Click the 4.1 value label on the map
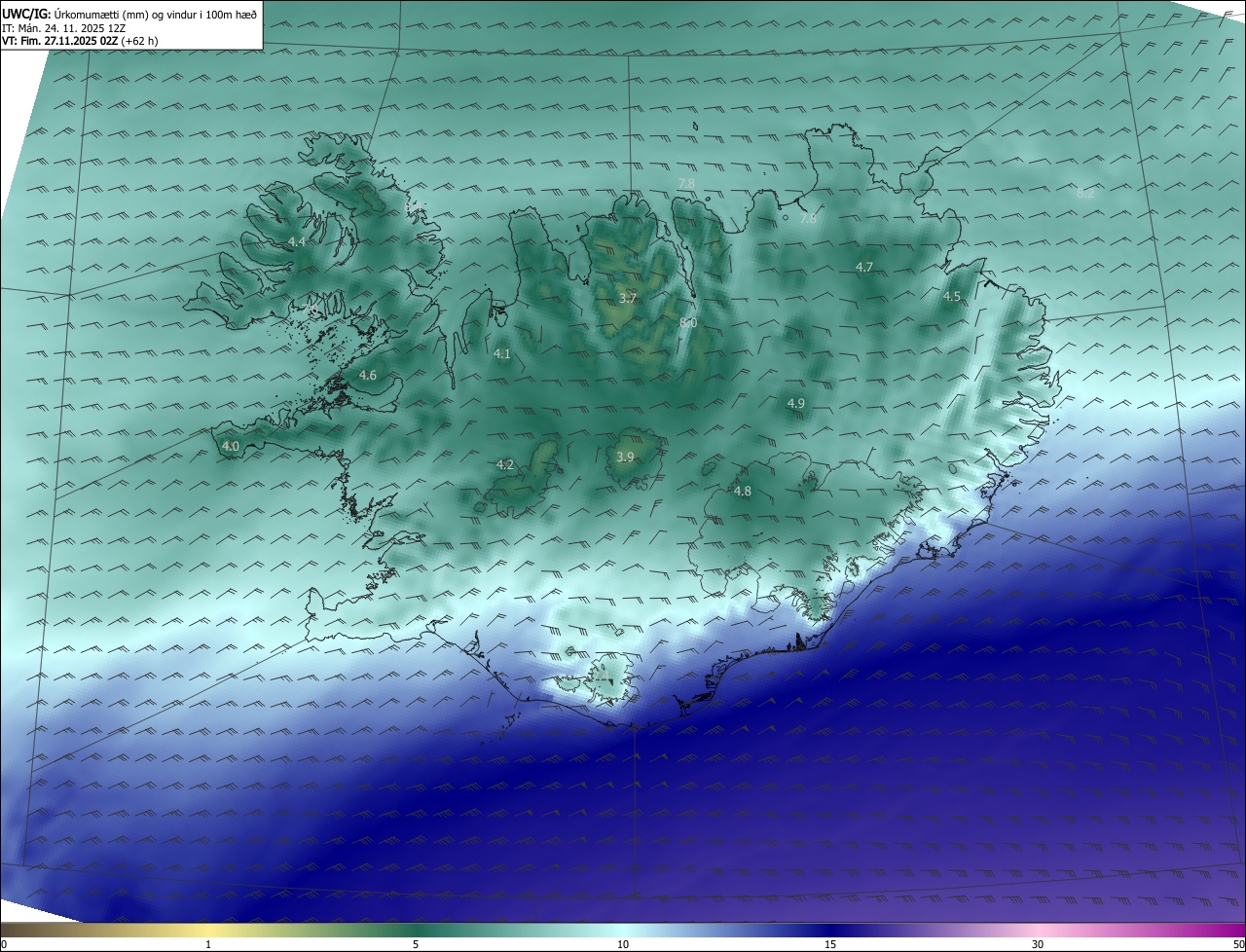 (x=502, y=353)
